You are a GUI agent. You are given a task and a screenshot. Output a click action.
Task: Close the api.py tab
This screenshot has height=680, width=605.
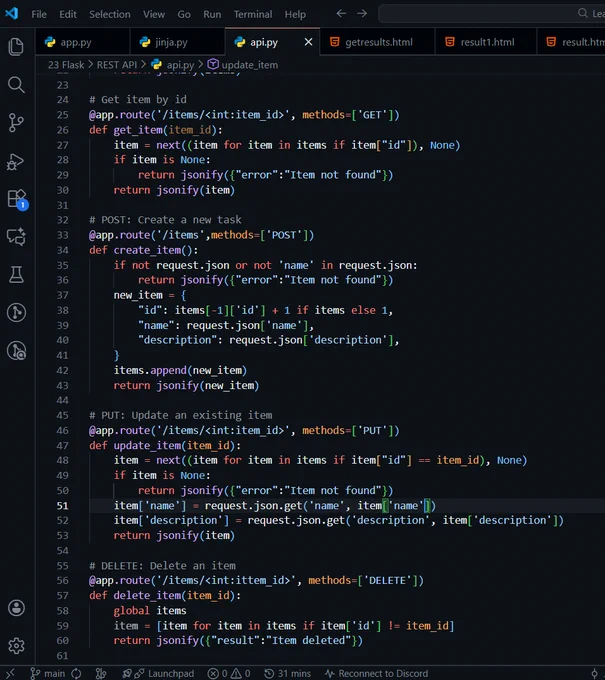click(308, 42)
